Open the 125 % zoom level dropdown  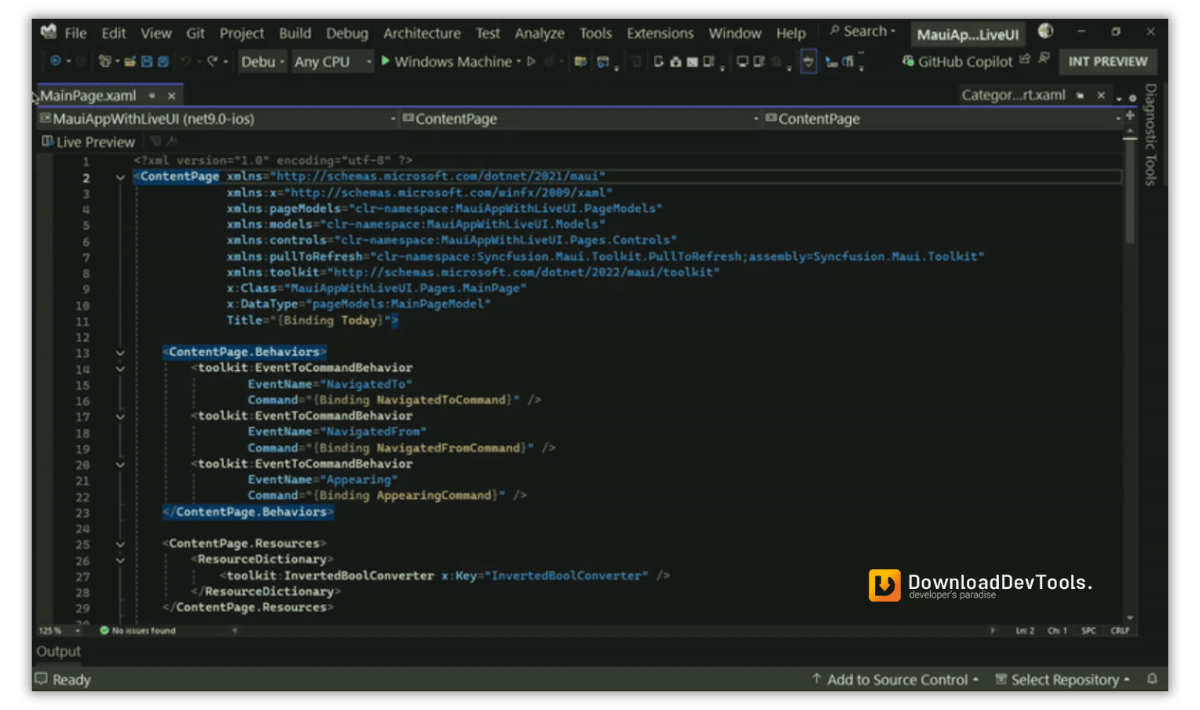[x=62, y=631]
